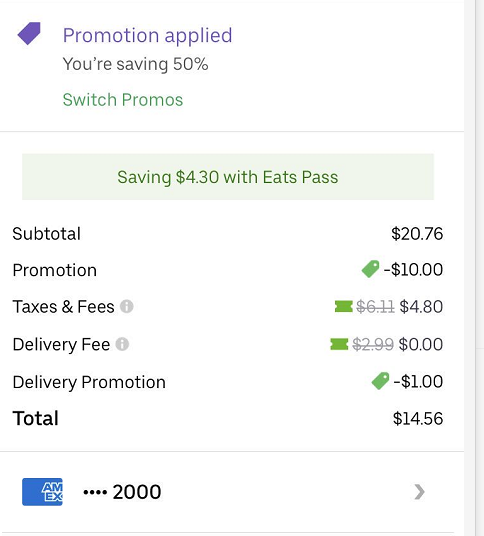The image size is (484, 536).
Task: Click the Promotion applied heading
Action: 147,35
